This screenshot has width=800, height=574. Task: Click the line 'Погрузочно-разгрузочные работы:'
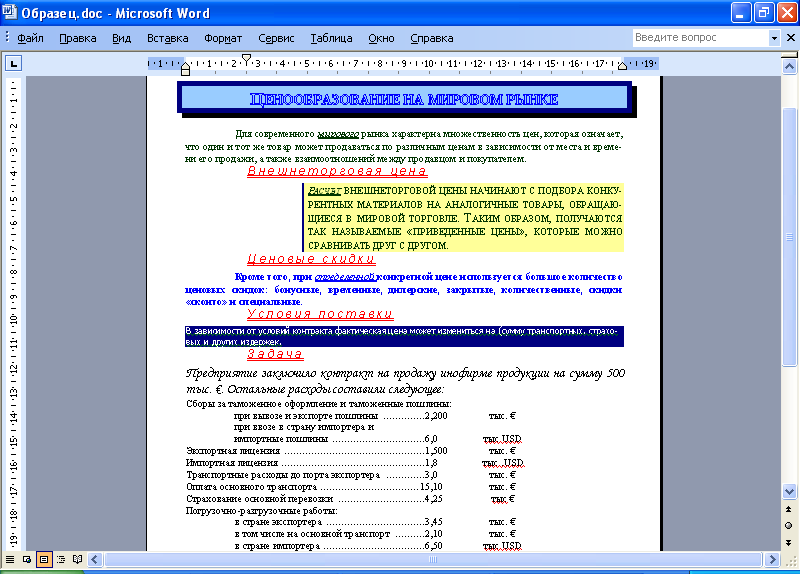pos(262,510)
